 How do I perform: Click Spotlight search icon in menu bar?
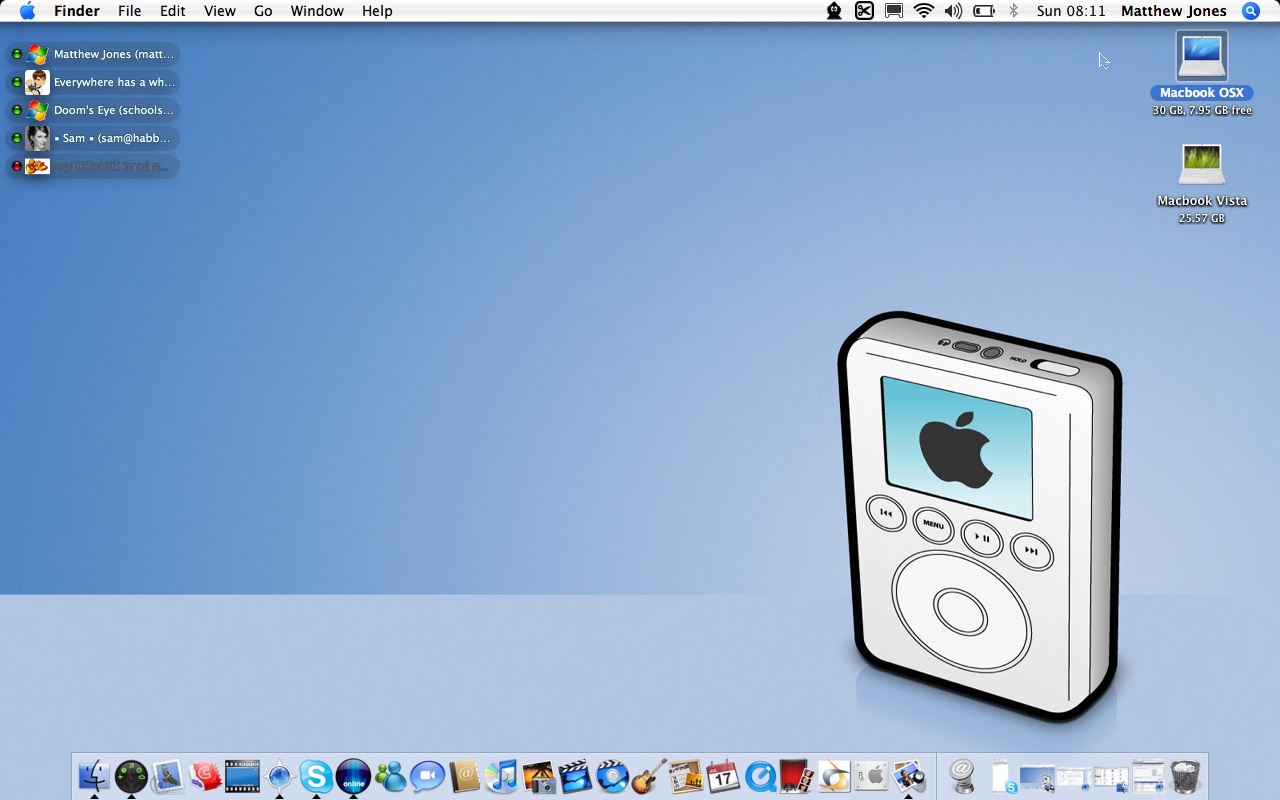click(1251, 11)
